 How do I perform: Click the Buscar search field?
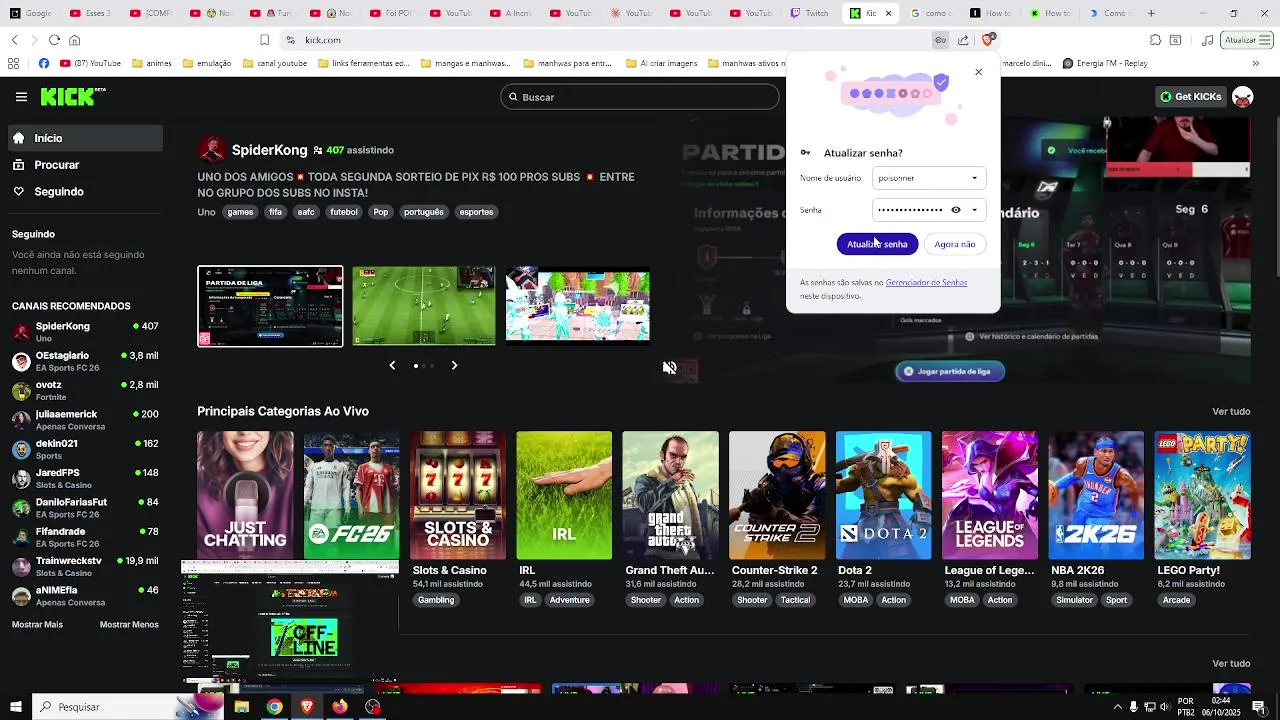(x=640, y=97)
